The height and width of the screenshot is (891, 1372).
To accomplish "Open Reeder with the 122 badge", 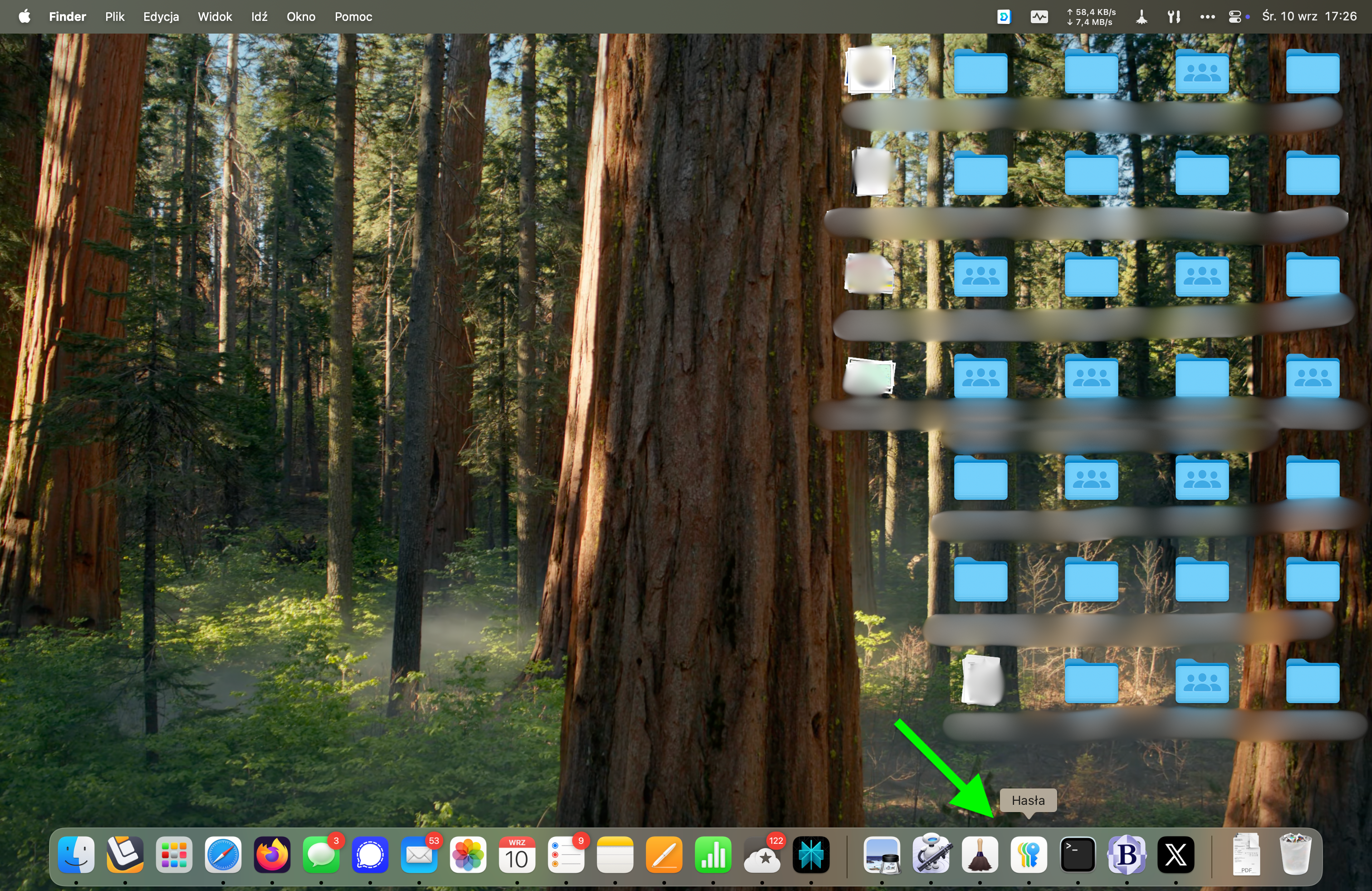I will pos(762,855).
